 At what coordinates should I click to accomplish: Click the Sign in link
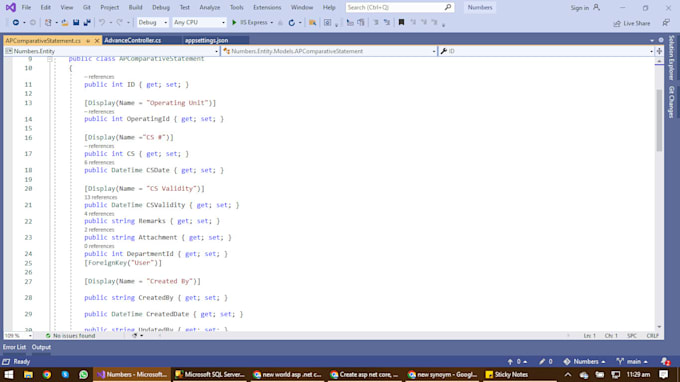tap(580, 8)
